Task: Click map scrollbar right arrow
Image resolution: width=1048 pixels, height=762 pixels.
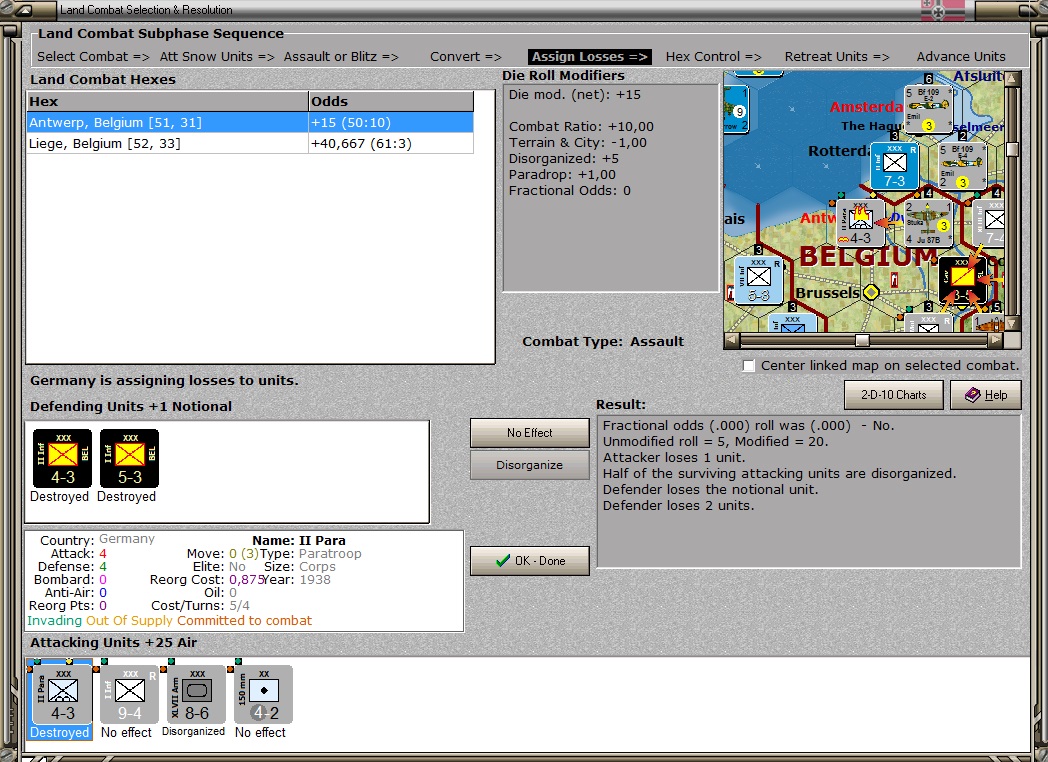Action: (996, 340)
